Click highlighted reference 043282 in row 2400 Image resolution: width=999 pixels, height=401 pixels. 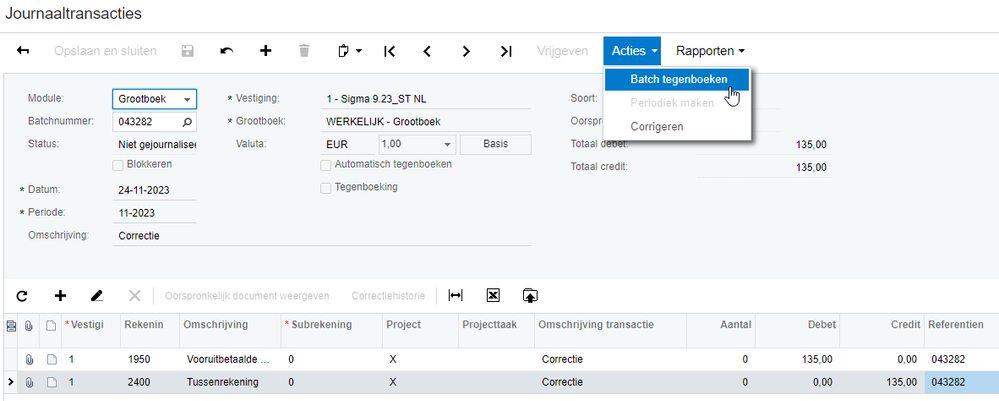(x=961, y=383)
